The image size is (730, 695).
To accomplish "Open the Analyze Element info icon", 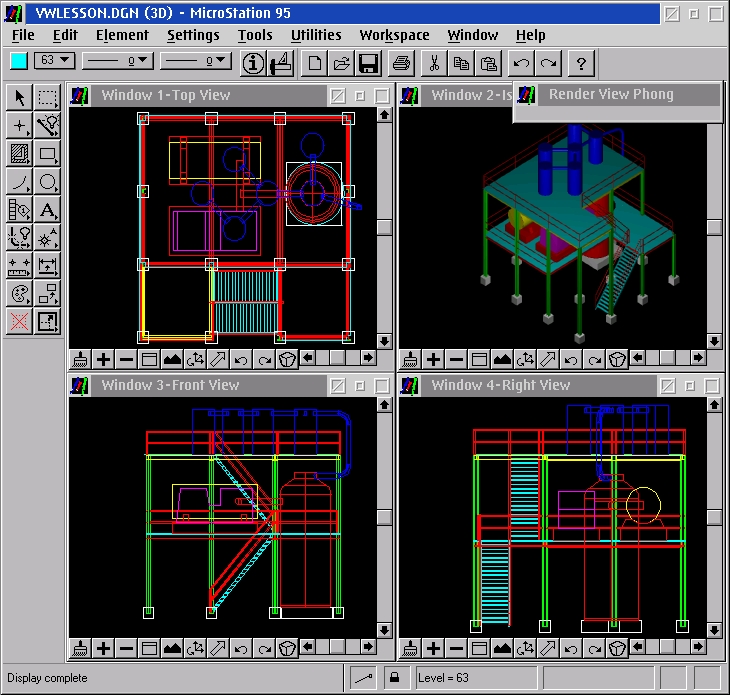I will 254,64.
